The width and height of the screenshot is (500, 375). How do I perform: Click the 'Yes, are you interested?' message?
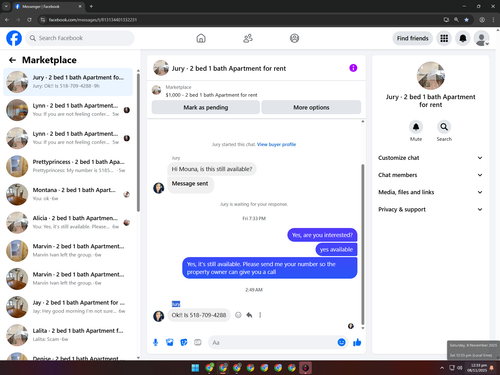[322, 235]
